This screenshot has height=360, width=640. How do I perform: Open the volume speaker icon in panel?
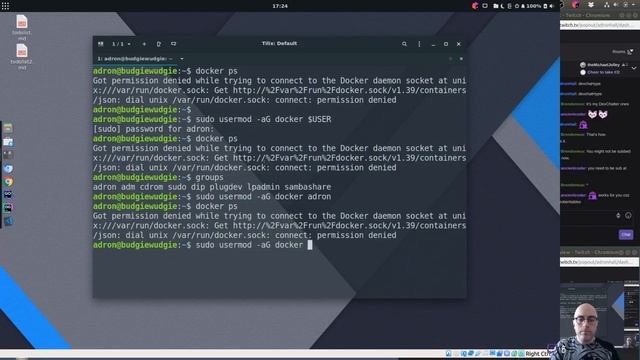click(x=551, y=6)
